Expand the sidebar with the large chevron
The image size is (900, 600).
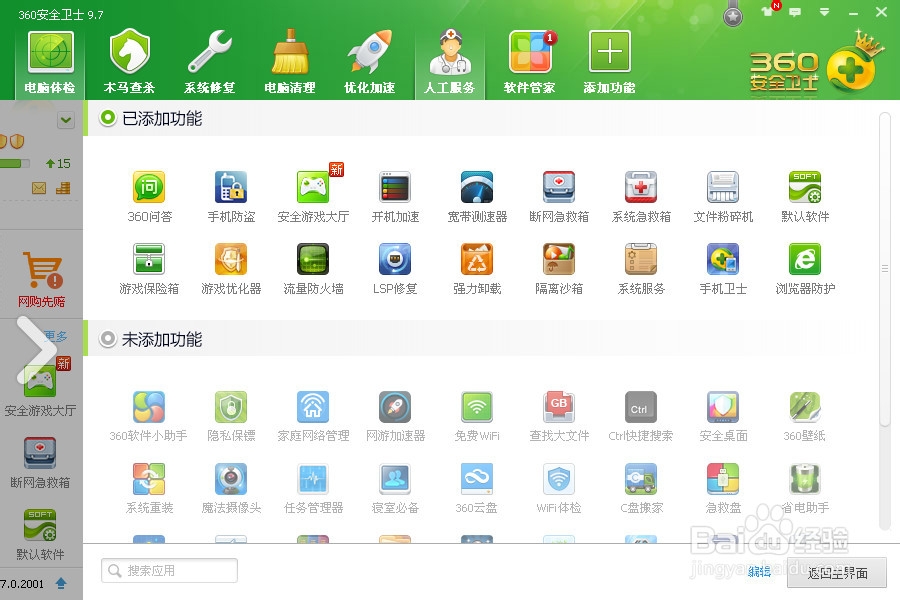[37, 350]
